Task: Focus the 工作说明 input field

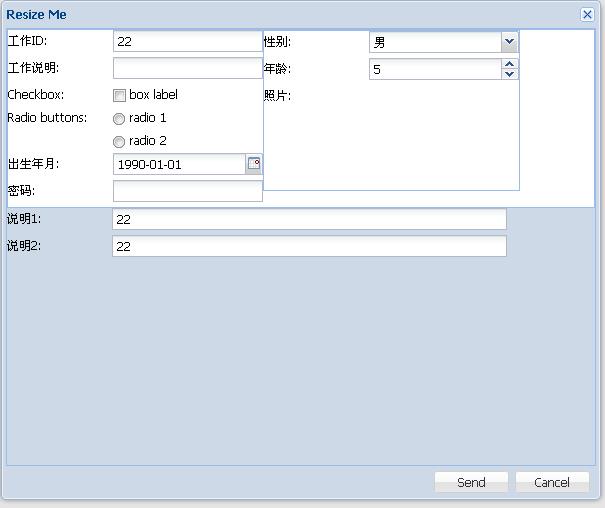Action: point(188,68)
